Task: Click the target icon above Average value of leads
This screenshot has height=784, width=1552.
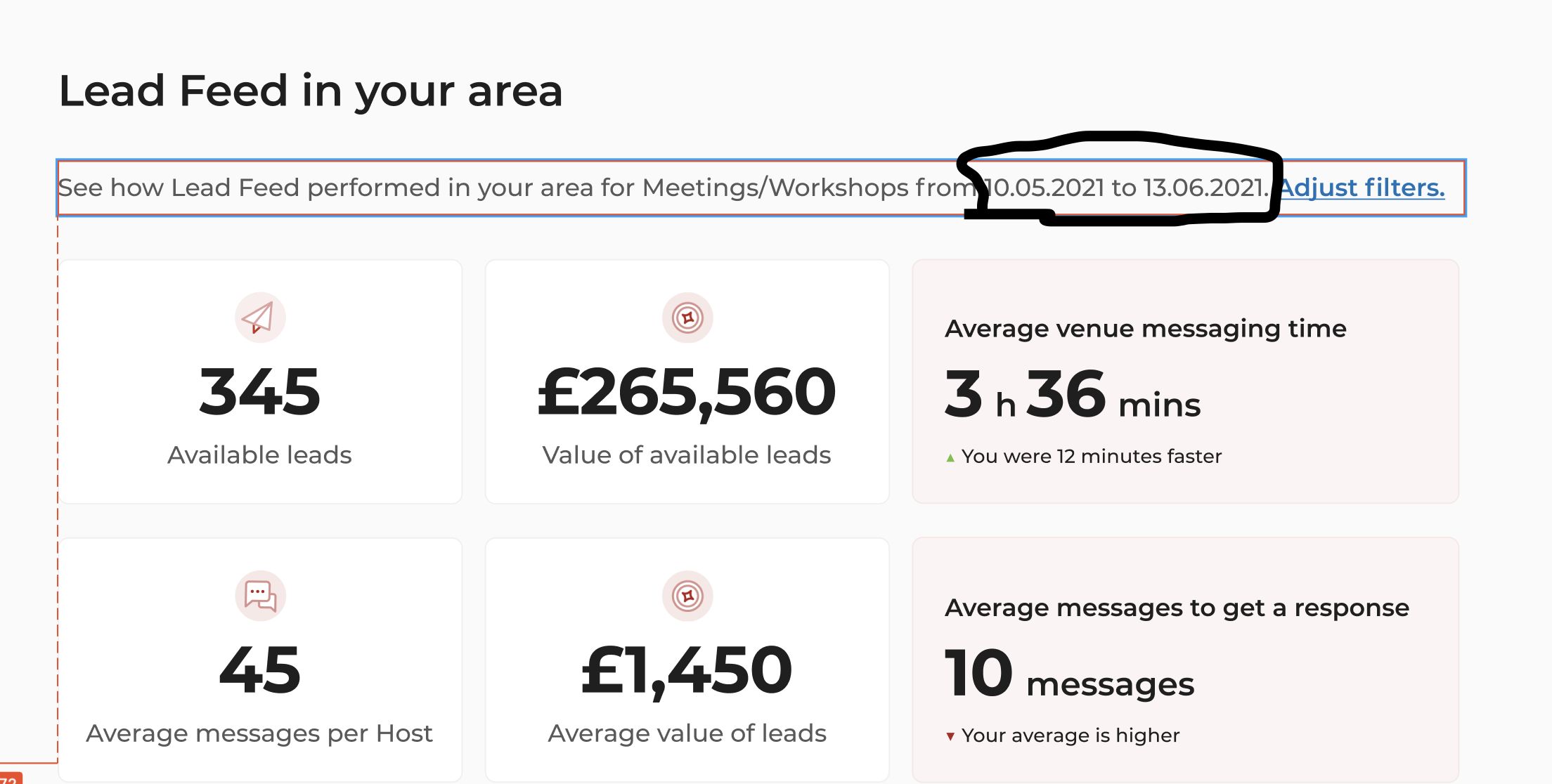Action: point(687,596)
